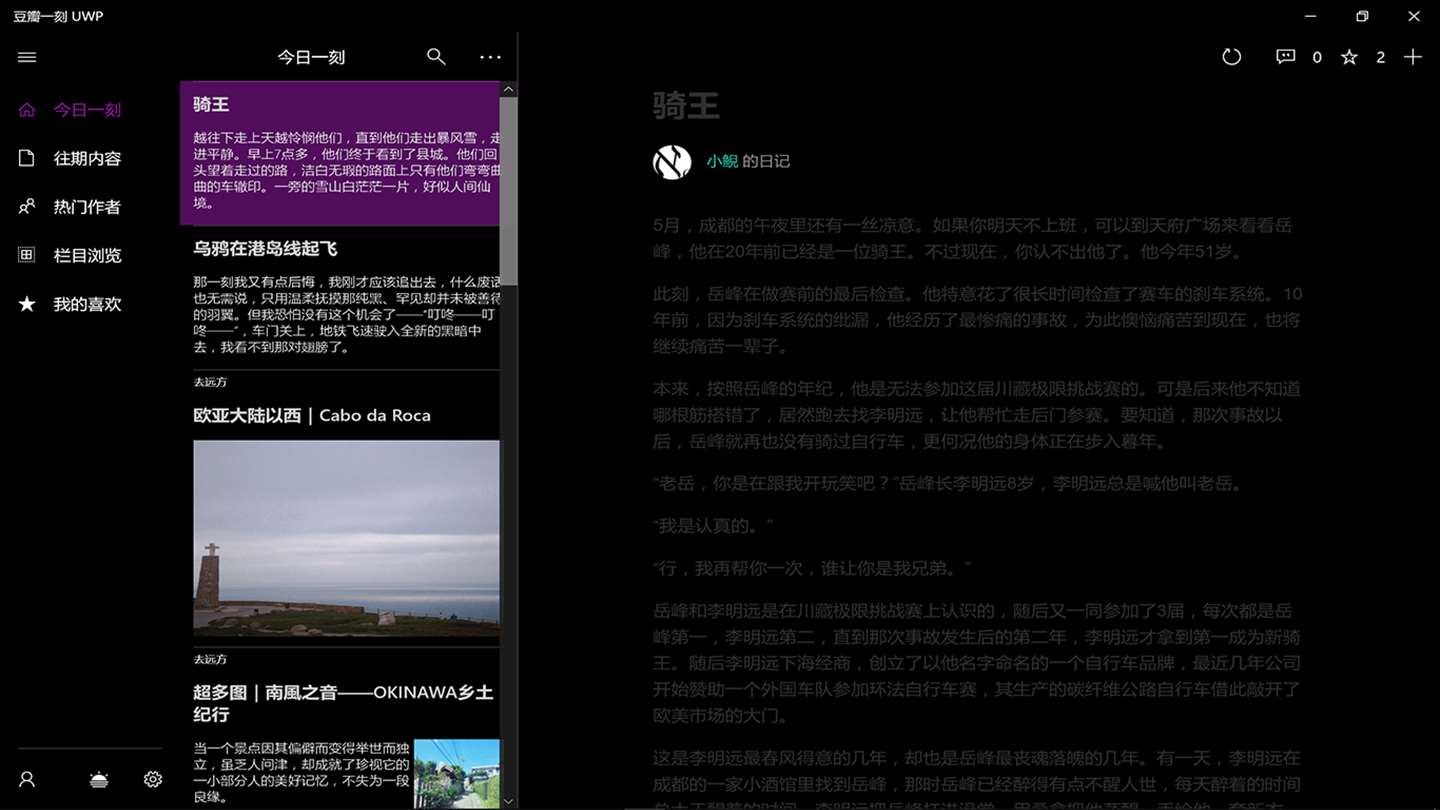Favorite the article with the star icon
1440x810 pixels.
1349,57
